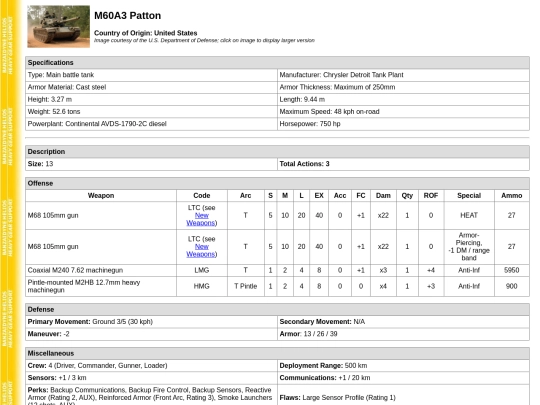Viewport: 540px width, 405px height.
Task: Select Armor Material: Cast steel cell
Action: pos(151,87)
